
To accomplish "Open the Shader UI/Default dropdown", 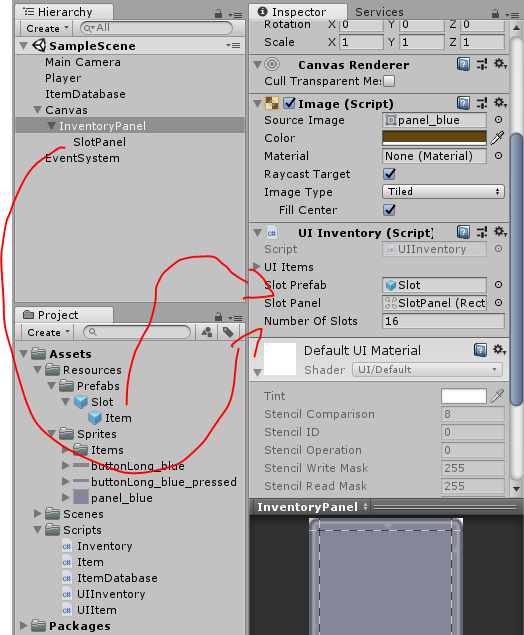I will coord(427,370).
